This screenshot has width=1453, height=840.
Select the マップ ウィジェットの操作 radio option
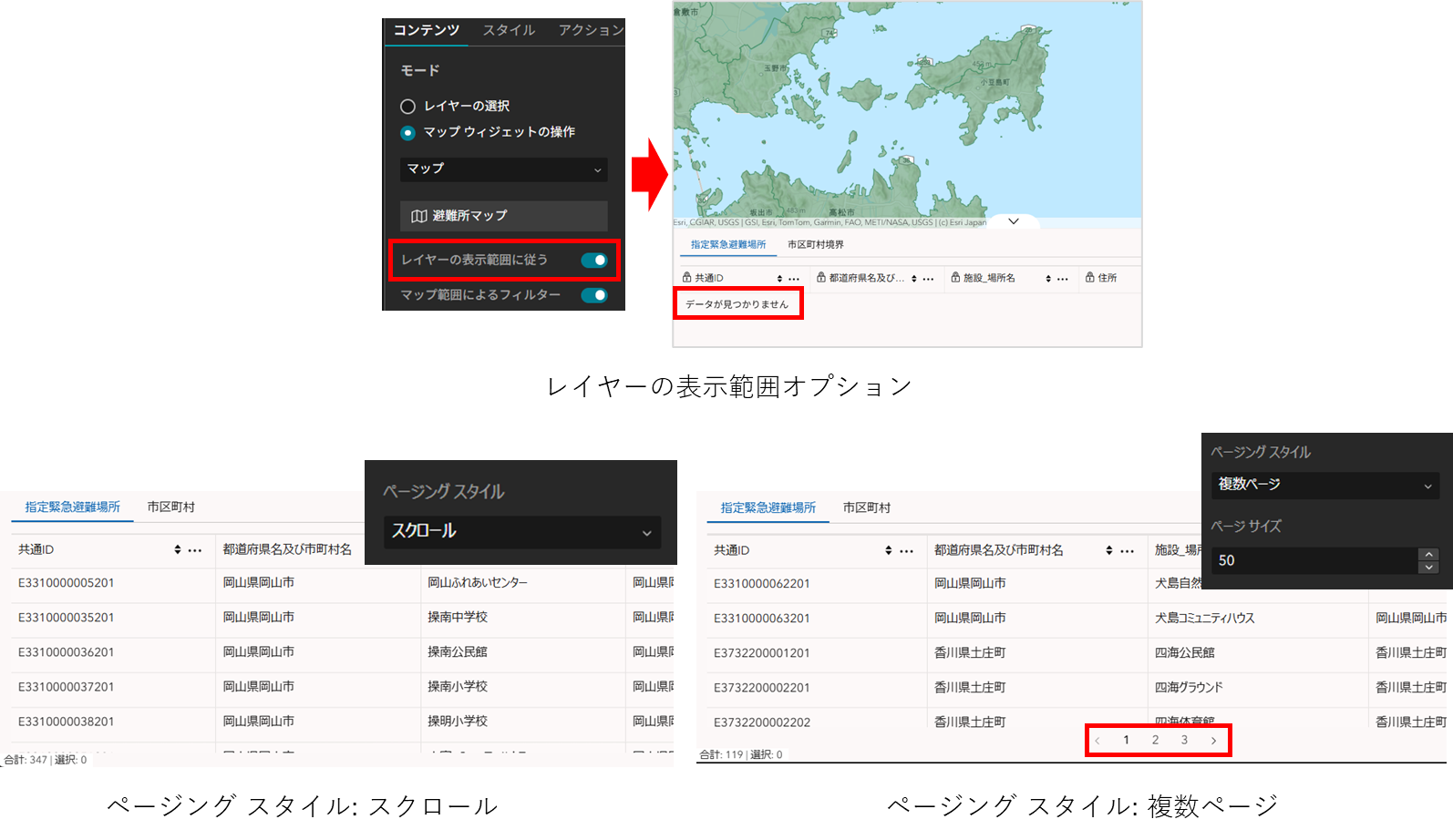click(x=408, y=133)
